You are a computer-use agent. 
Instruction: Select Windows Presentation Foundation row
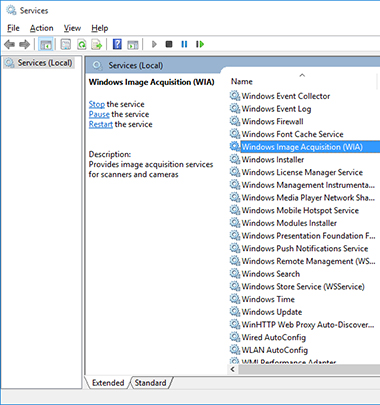click(308, 236)
